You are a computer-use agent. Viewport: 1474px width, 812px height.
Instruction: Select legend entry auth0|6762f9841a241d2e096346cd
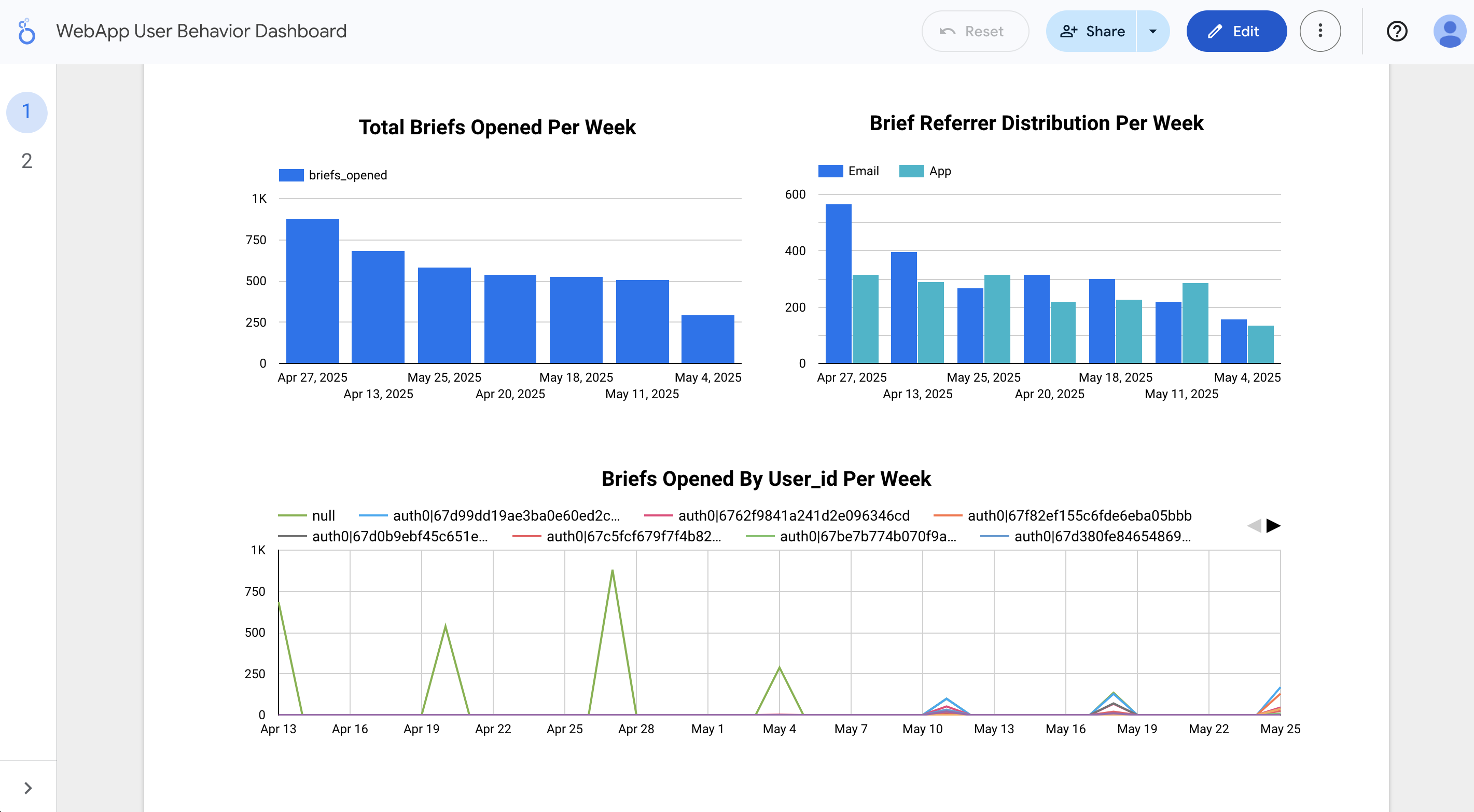click(x=793, y=515)
